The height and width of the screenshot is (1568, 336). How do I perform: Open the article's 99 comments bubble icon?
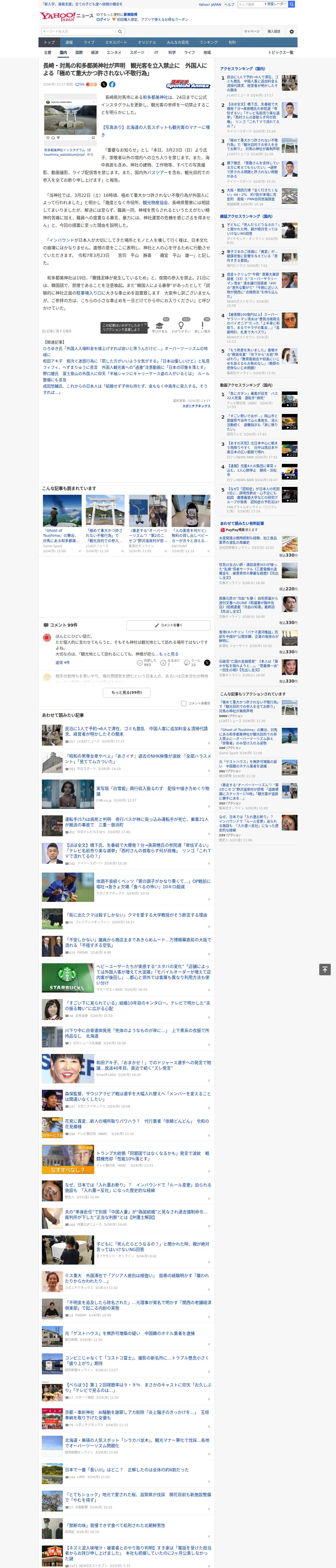coord(77,85)
